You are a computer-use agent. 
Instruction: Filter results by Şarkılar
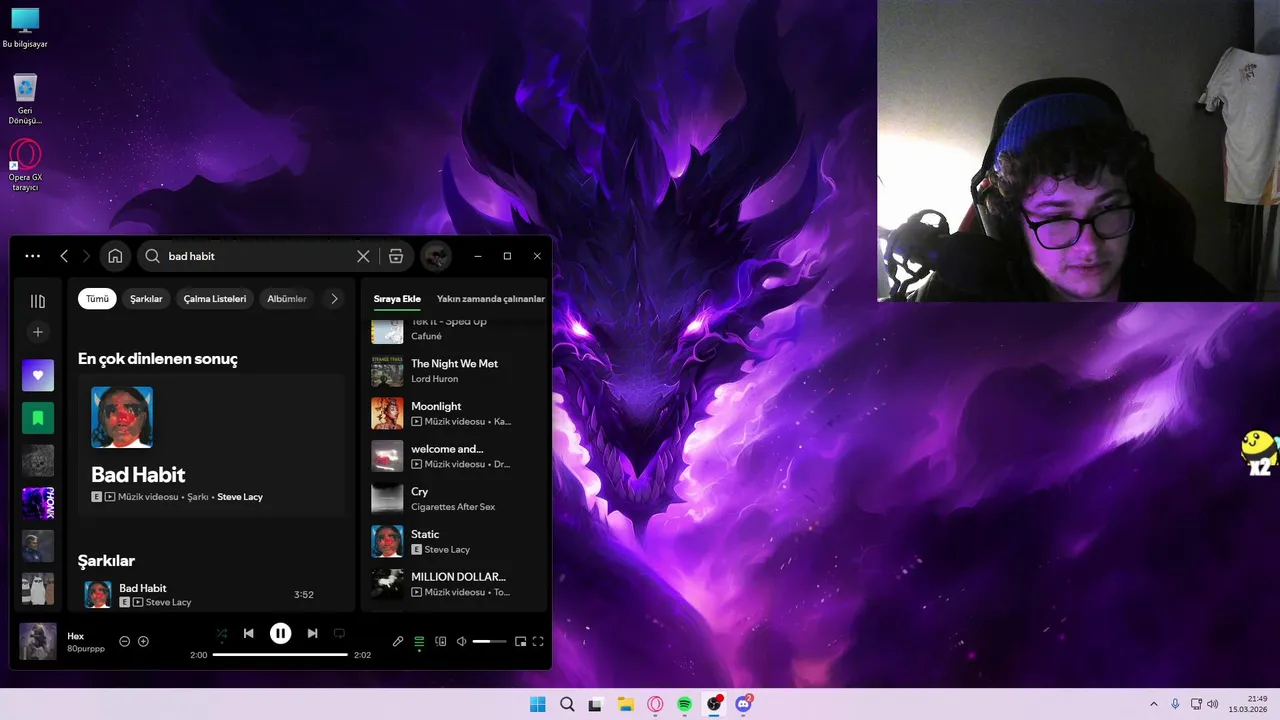pyautogui.click(x=146, y=298)
